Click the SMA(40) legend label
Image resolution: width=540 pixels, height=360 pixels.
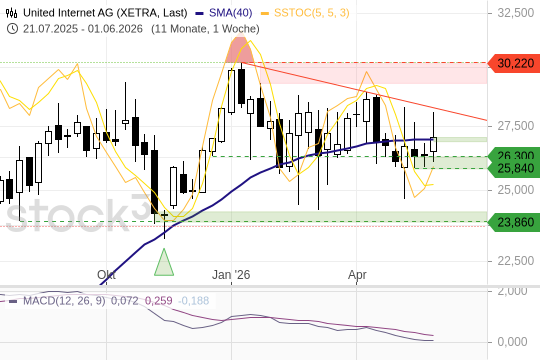pos(230,13)
